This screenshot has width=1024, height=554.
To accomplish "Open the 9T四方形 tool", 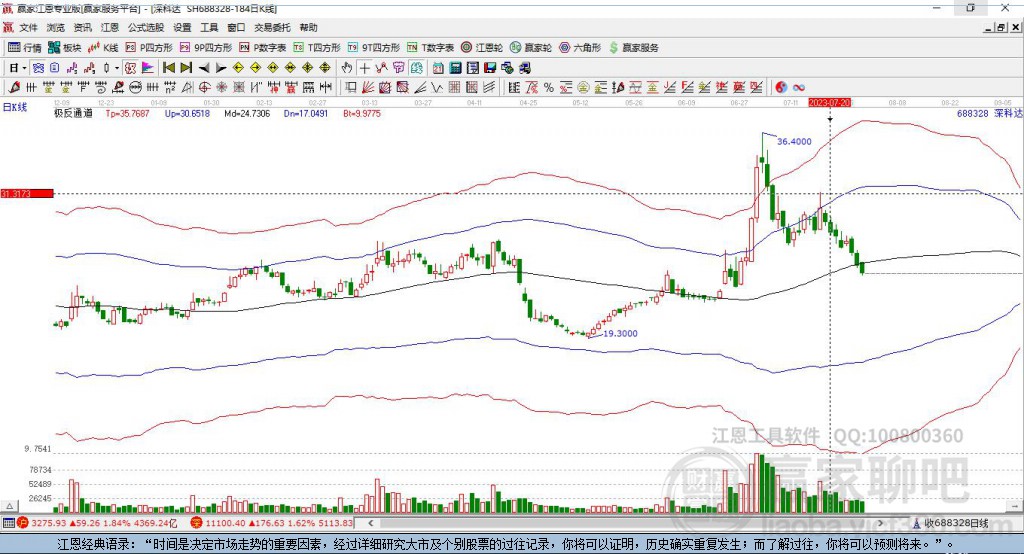I will tap(374, 48).
